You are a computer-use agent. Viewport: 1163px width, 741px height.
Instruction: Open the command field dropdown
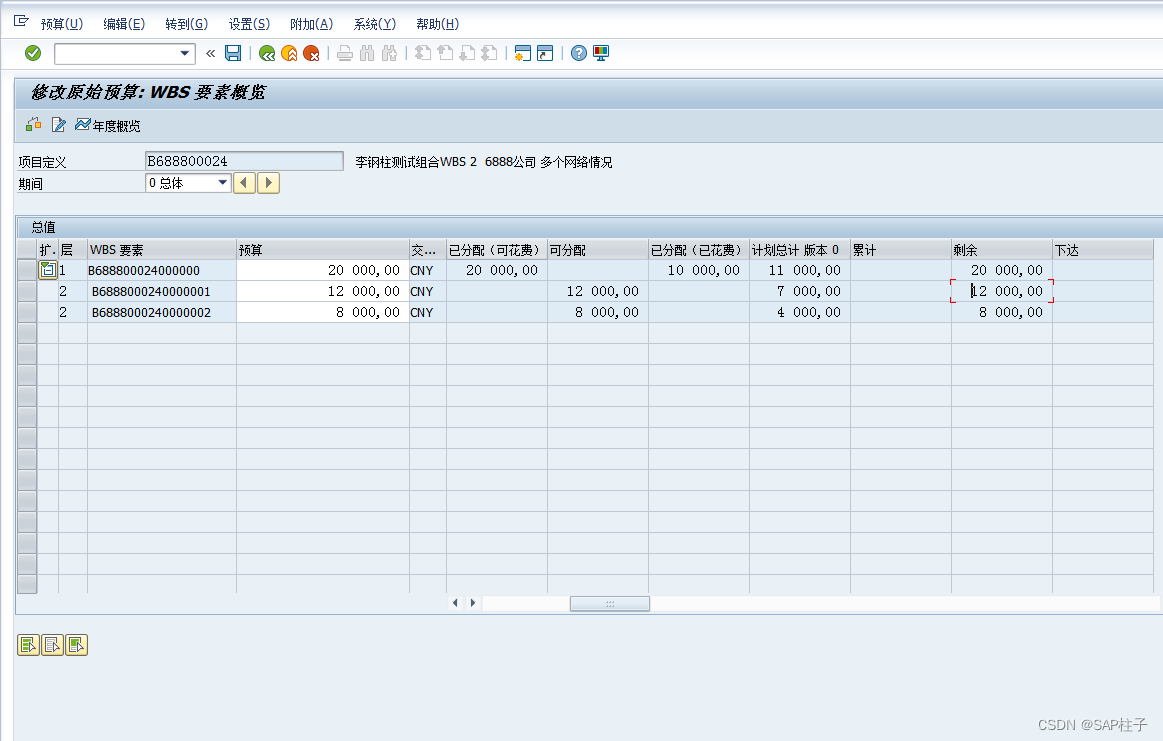(x=185, y=53)
